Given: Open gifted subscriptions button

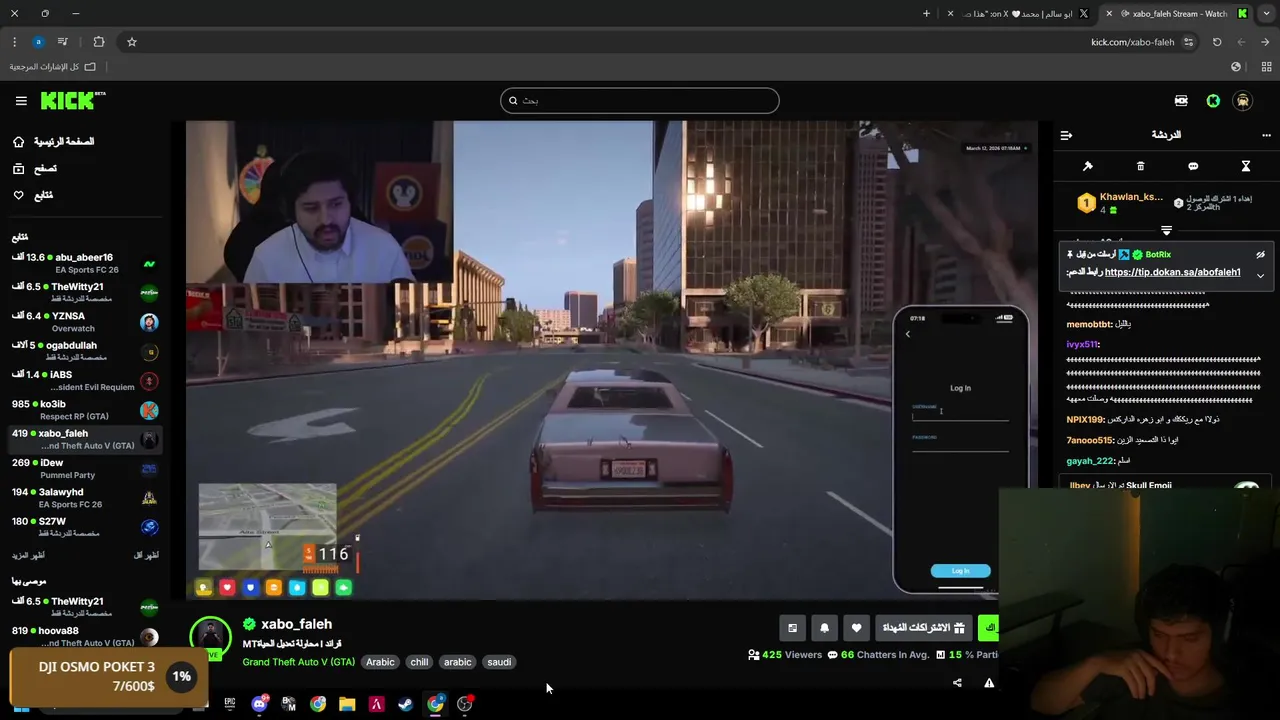Looking at the screenshot, I should pos(923,628).
